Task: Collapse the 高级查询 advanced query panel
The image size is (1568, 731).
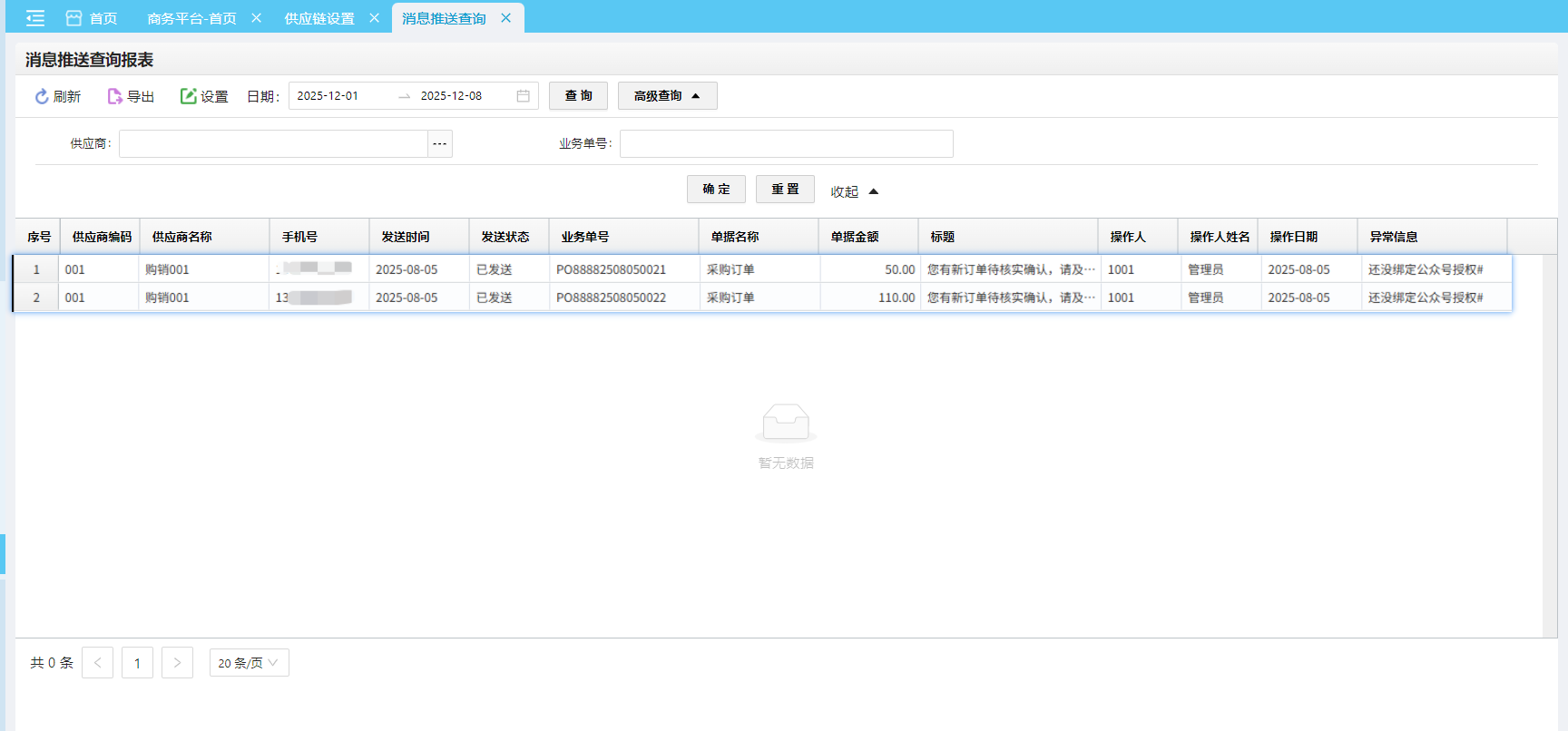Action: click(x=667, y=96)
